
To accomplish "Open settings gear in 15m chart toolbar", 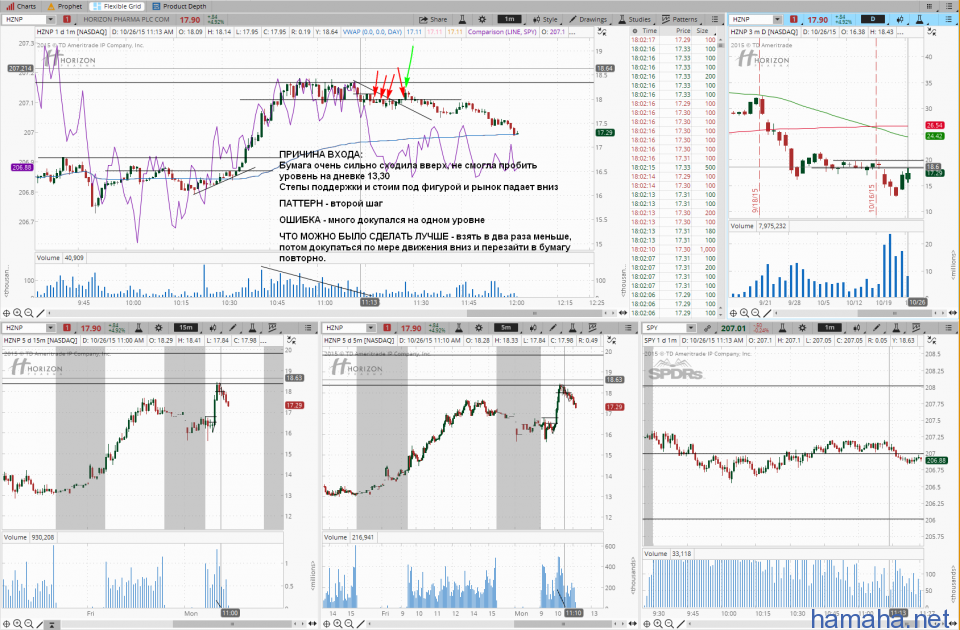I will tap(159, 328).
